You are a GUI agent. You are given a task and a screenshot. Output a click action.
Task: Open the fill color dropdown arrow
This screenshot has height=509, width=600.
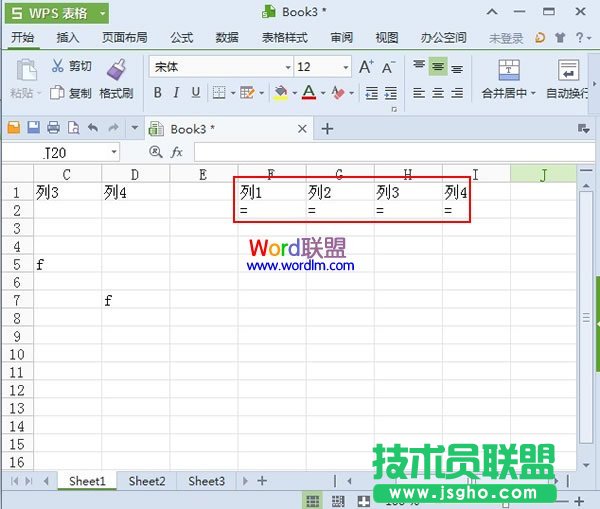295,93
